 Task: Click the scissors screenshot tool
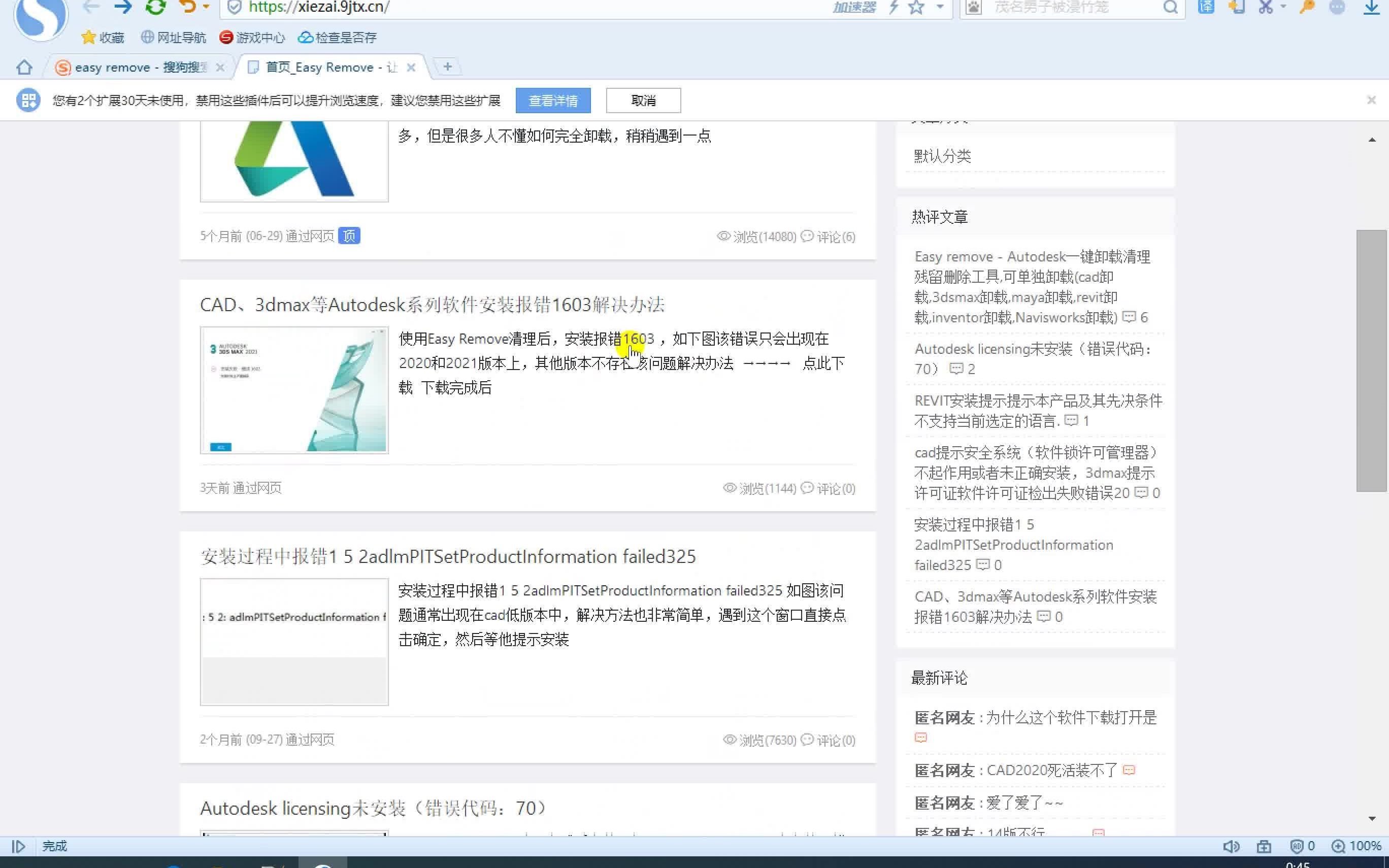[x=1266, y=7]
